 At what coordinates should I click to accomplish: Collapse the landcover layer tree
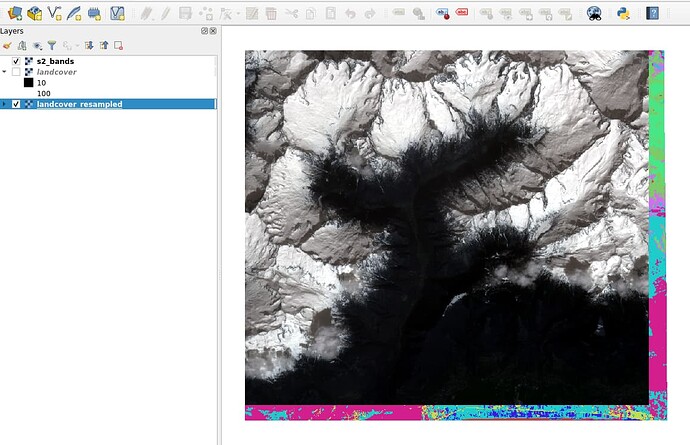point(5,72)
